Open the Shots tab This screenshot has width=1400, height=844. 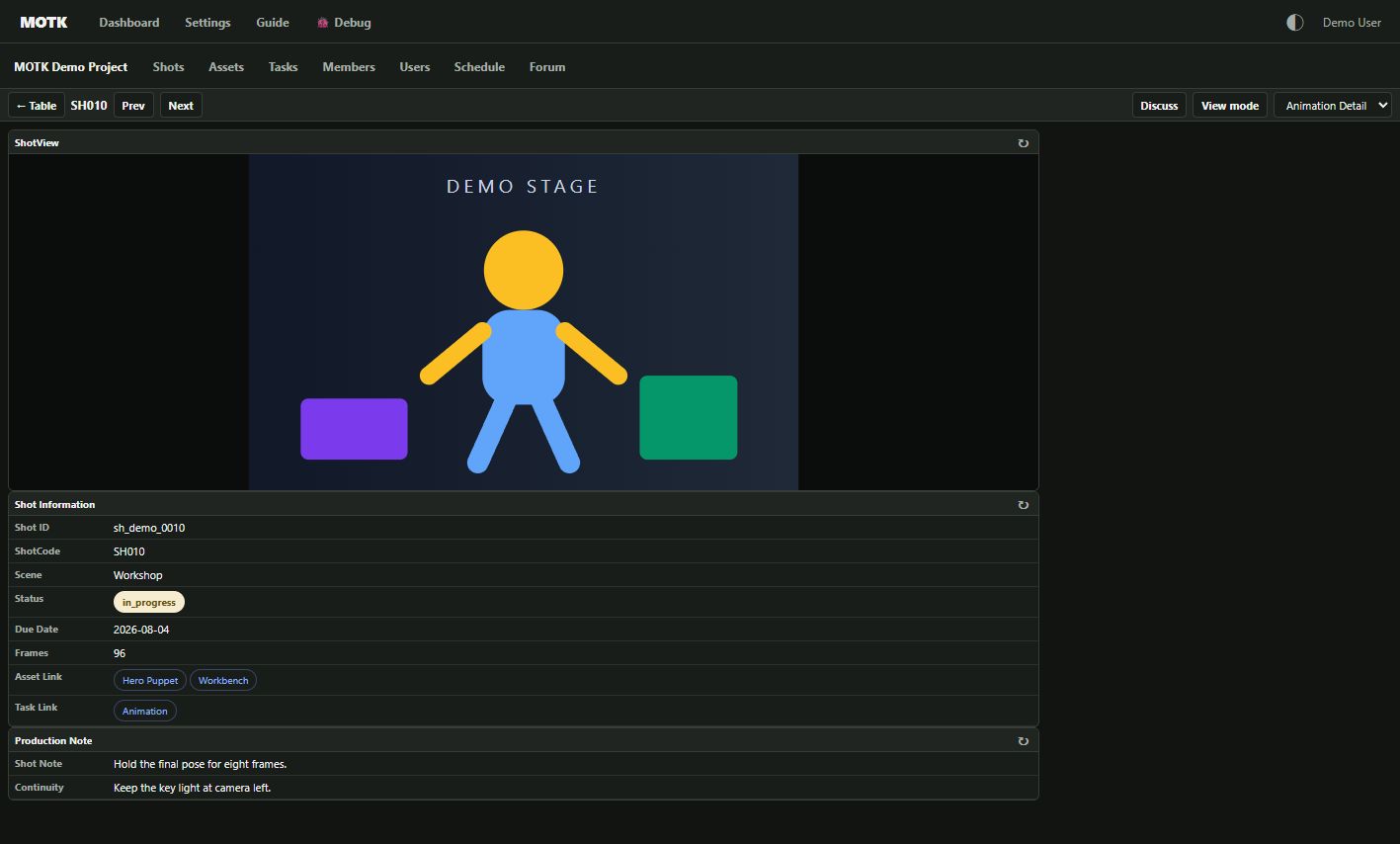168,67
